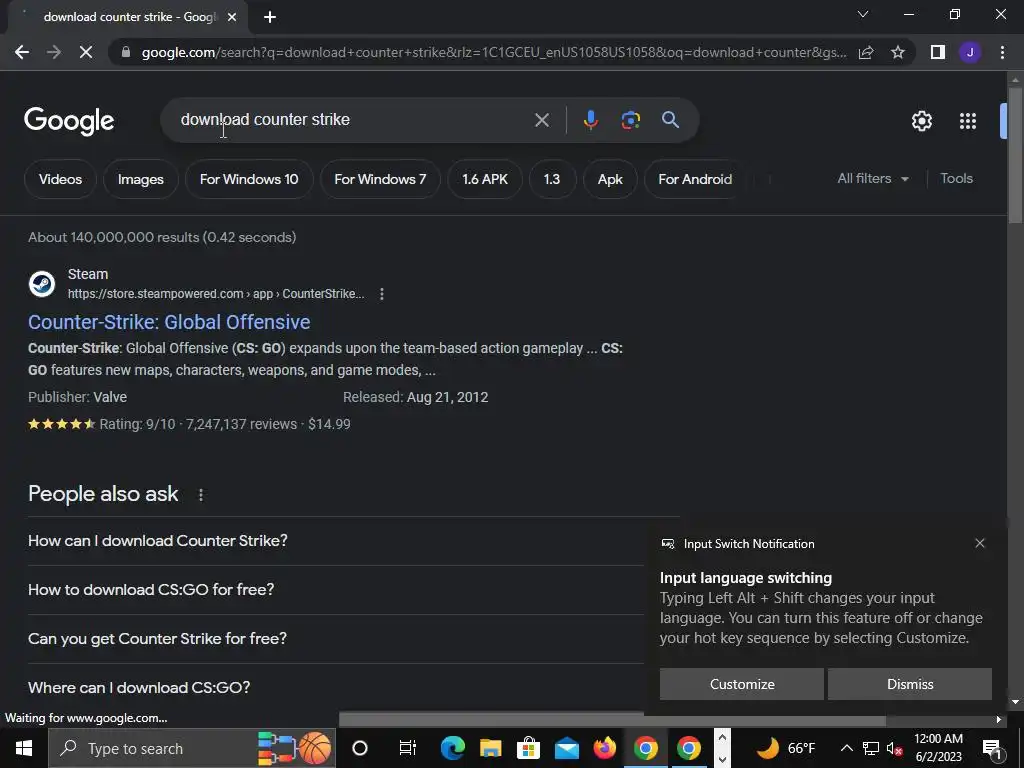Open the search Tools button
The image size is (1024, 768).
[x=956, y=179]
